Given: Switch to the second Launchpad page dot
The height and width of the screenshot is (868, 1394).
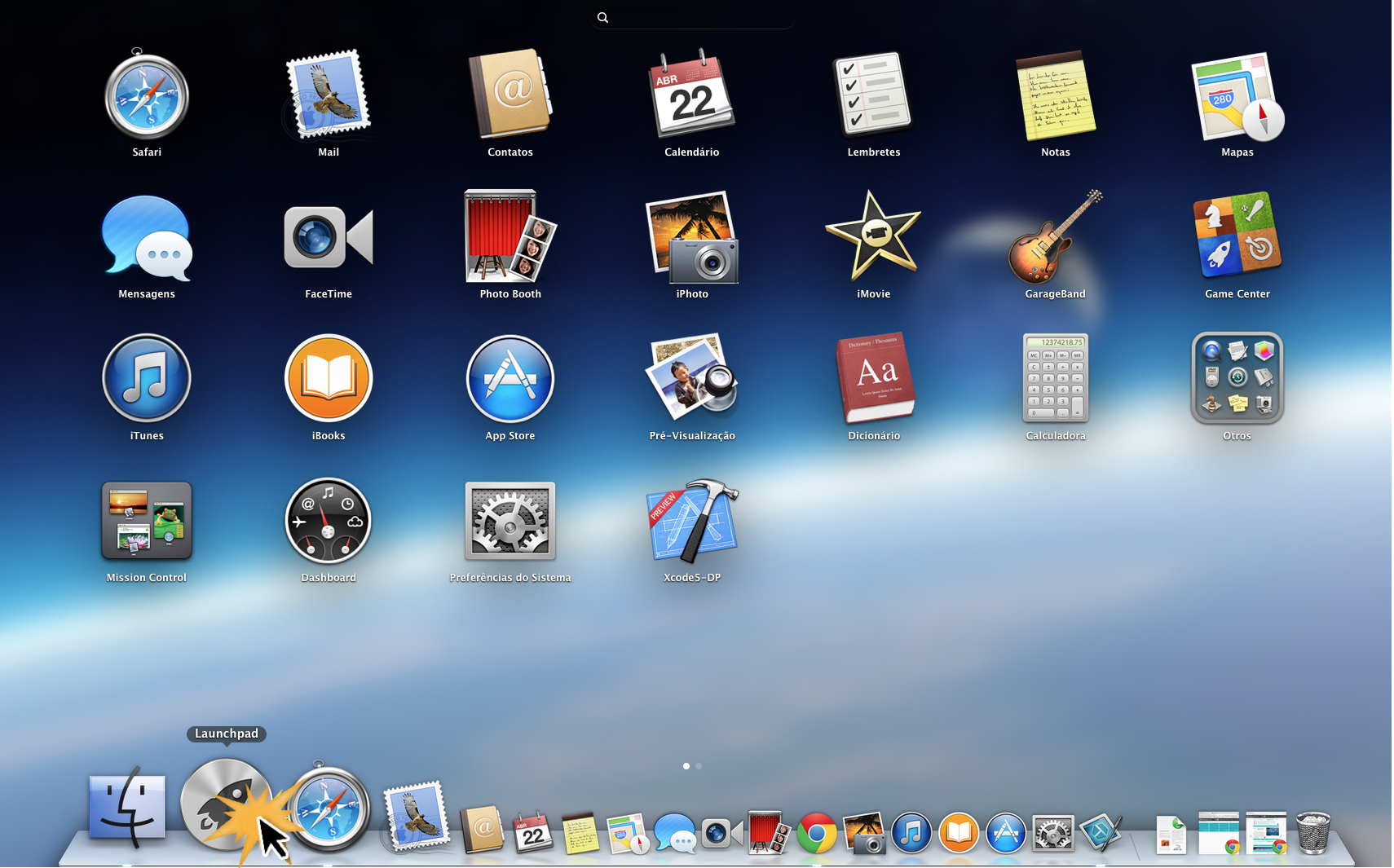Looking at the screenshot, I should [x=699, y=766].
